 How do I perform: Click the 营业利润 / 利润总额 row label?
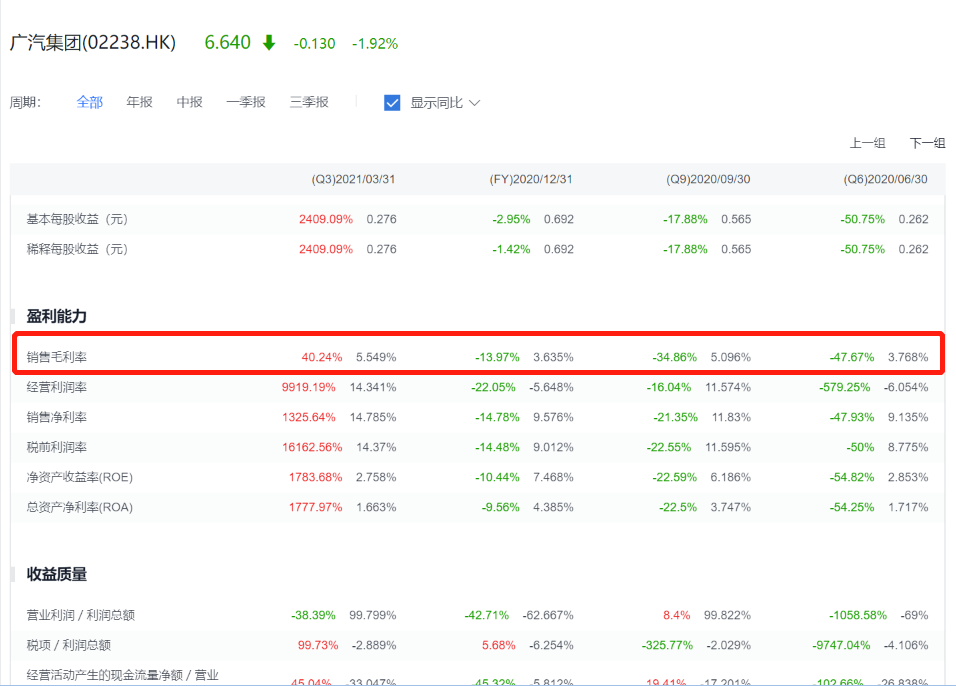[80, 615]
